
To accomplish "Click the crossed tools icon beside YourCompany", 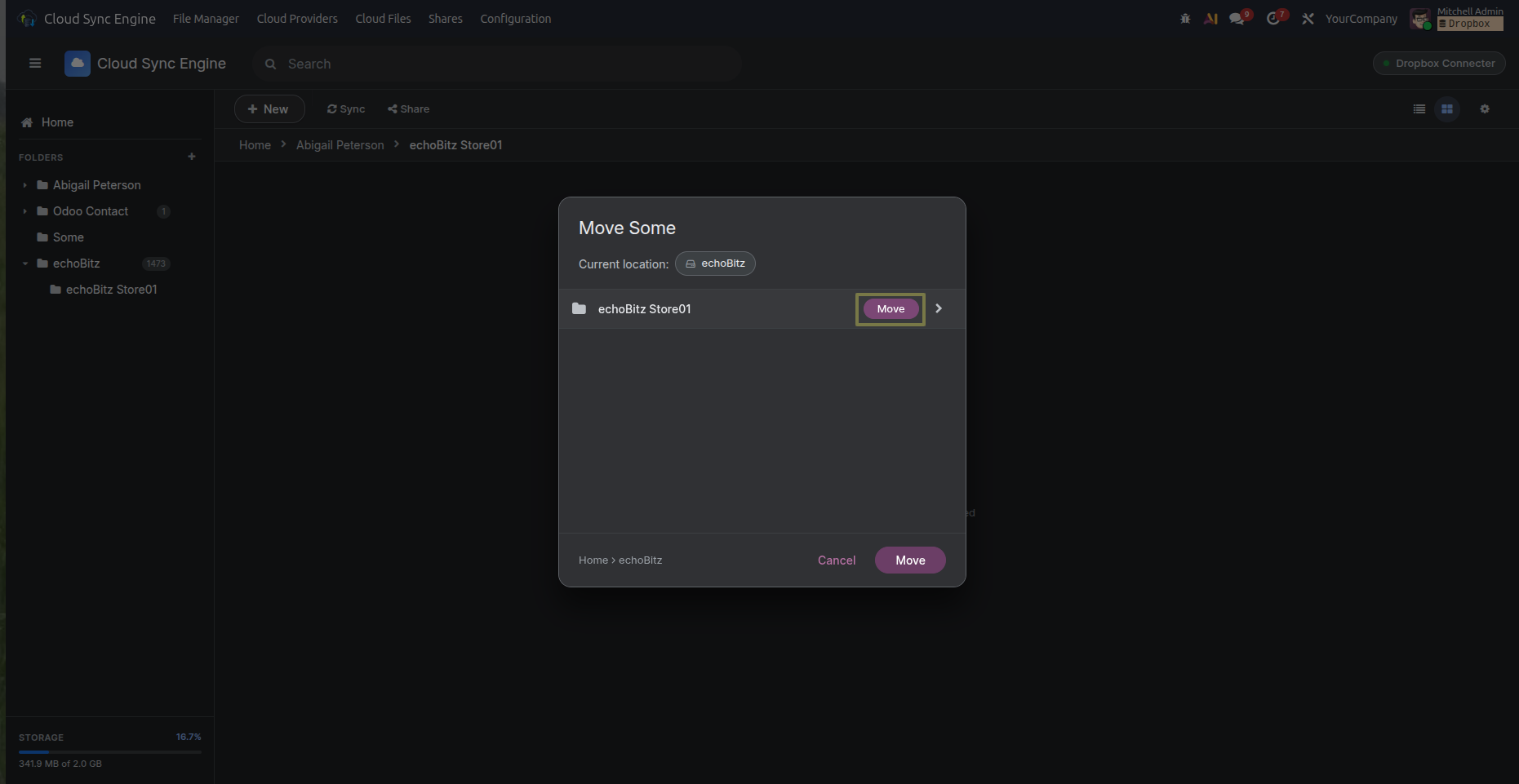I will (1308, 19).
